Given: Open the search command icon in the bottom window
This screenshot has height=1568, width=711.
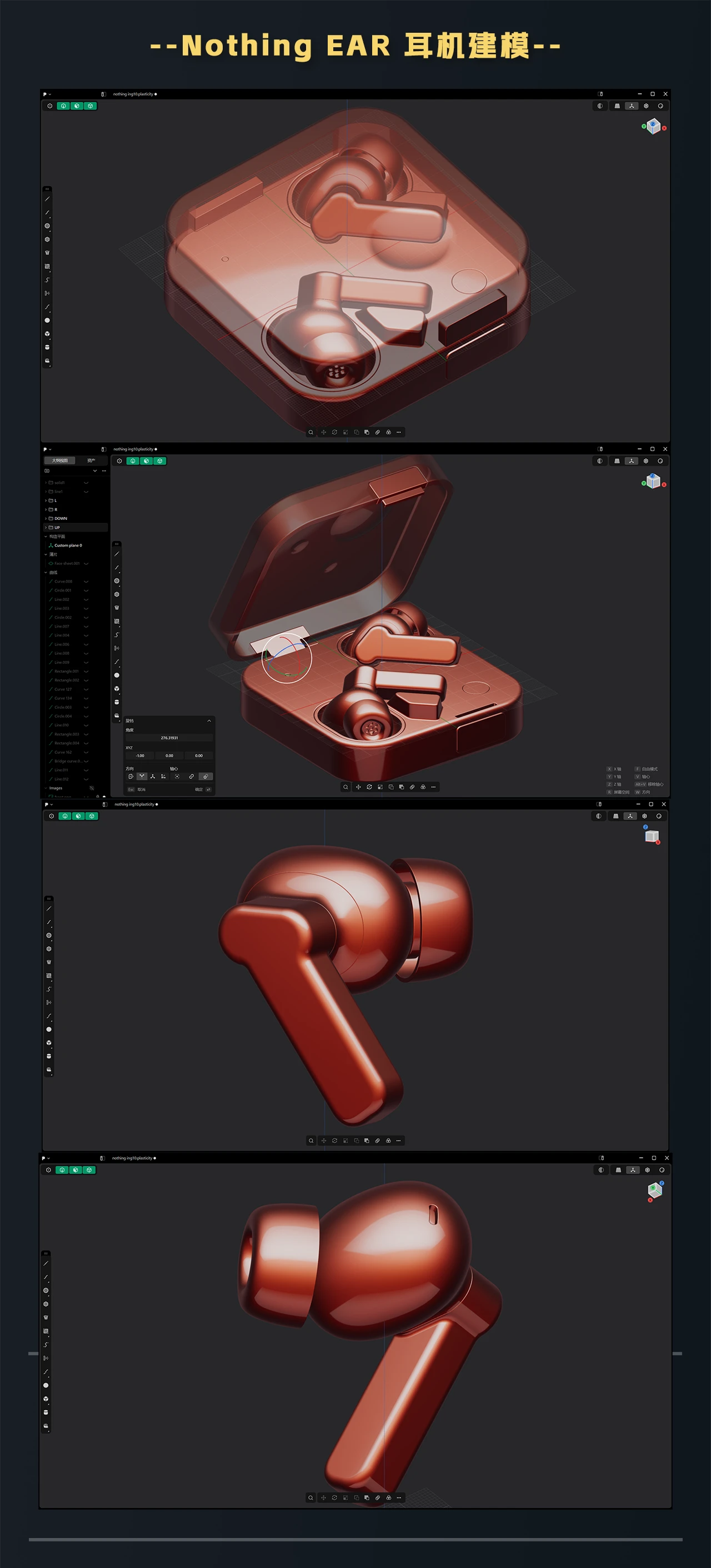Looking at the screenshot, I should [311, 1497].
